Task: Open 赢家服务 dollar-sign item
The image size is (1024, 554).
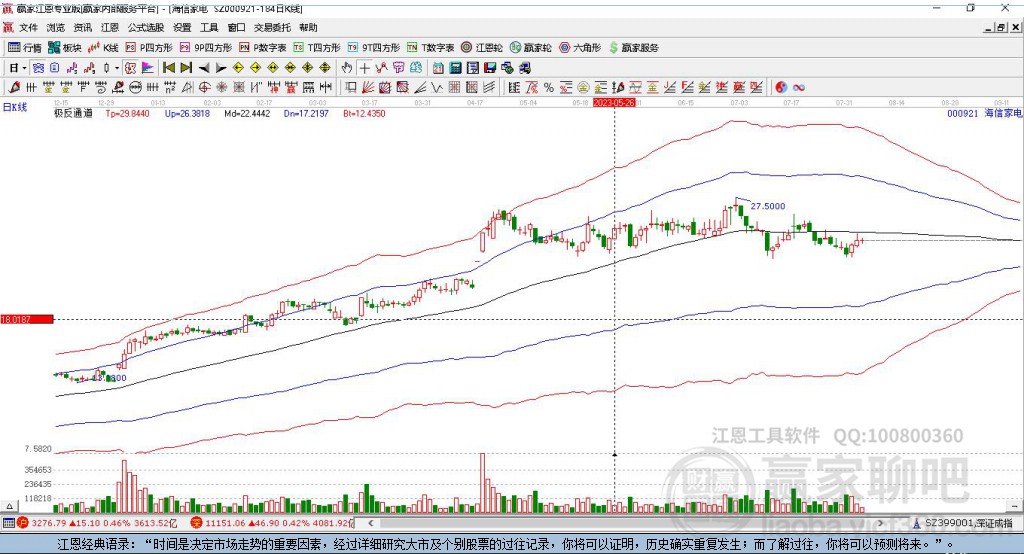Action: click(x=633, y=48)
